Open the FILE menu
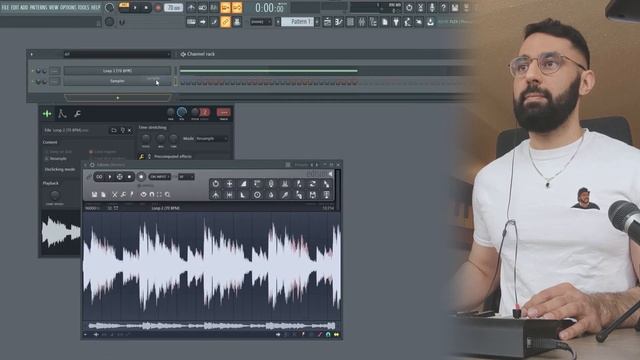The image size is (640, 360). 5,7
